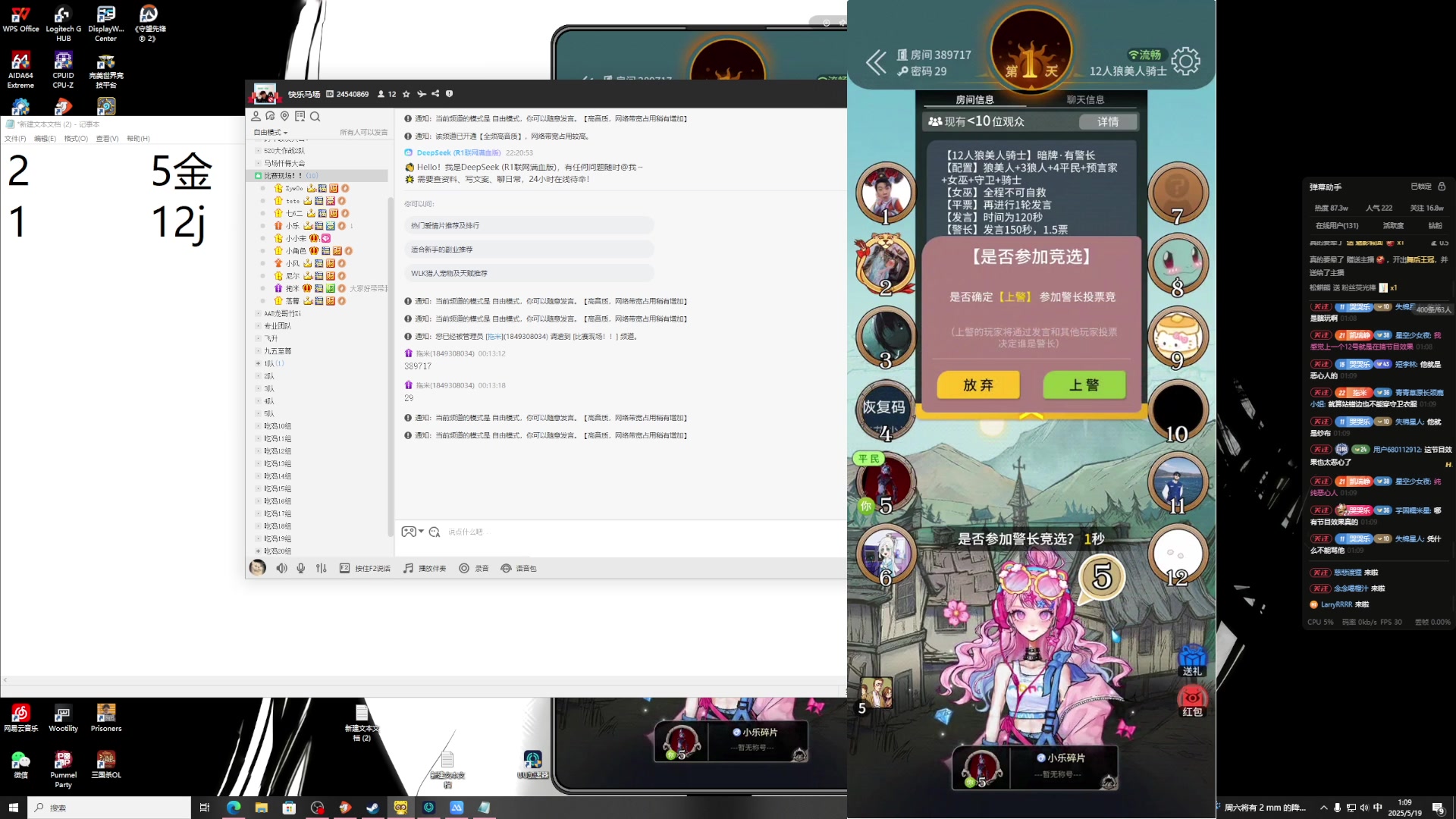Click the back arrow in game room
The image size is (1456, 819).
coord(876,62)
